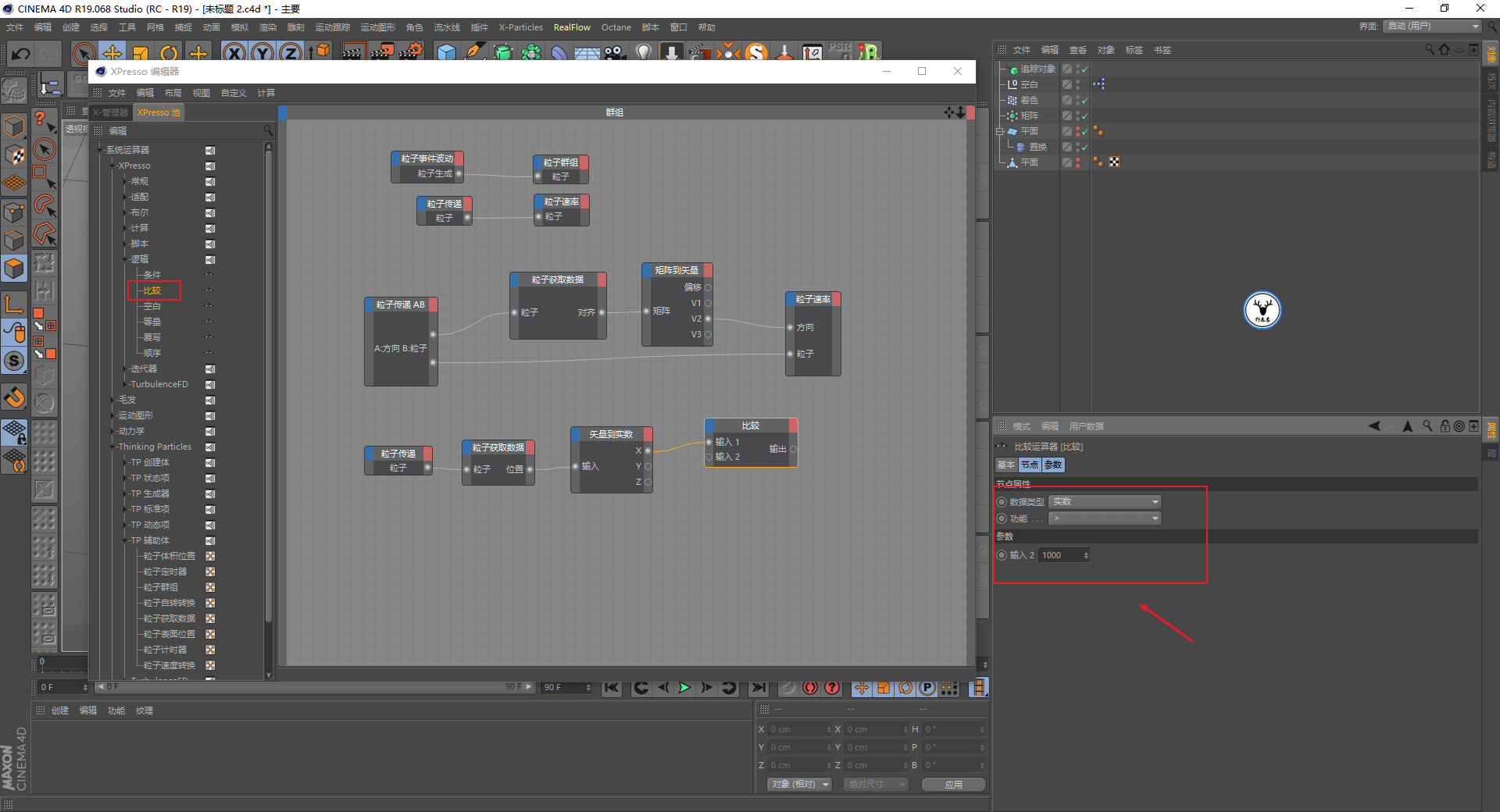The image size is (1500, 812).
Task: Toggle the 追踪对象 green enable checkmark
Action: click(x=1084, y=69)
